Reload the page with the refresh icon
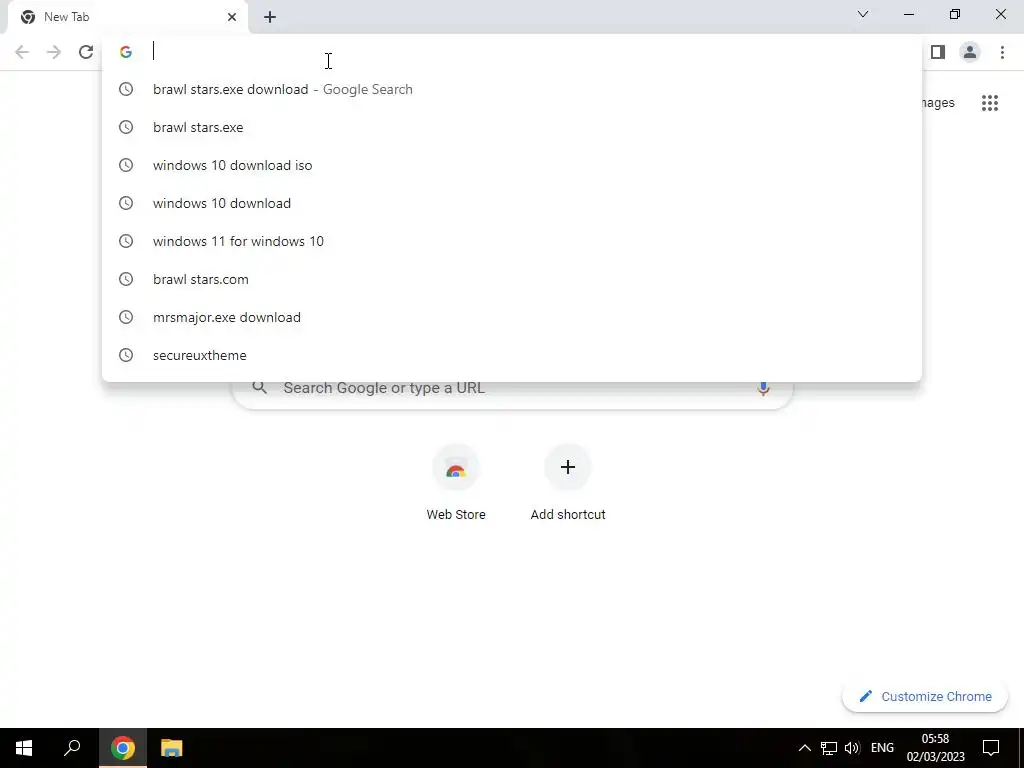The width and height of the screenshot is (1024, 768). click(x=86, y=52)
